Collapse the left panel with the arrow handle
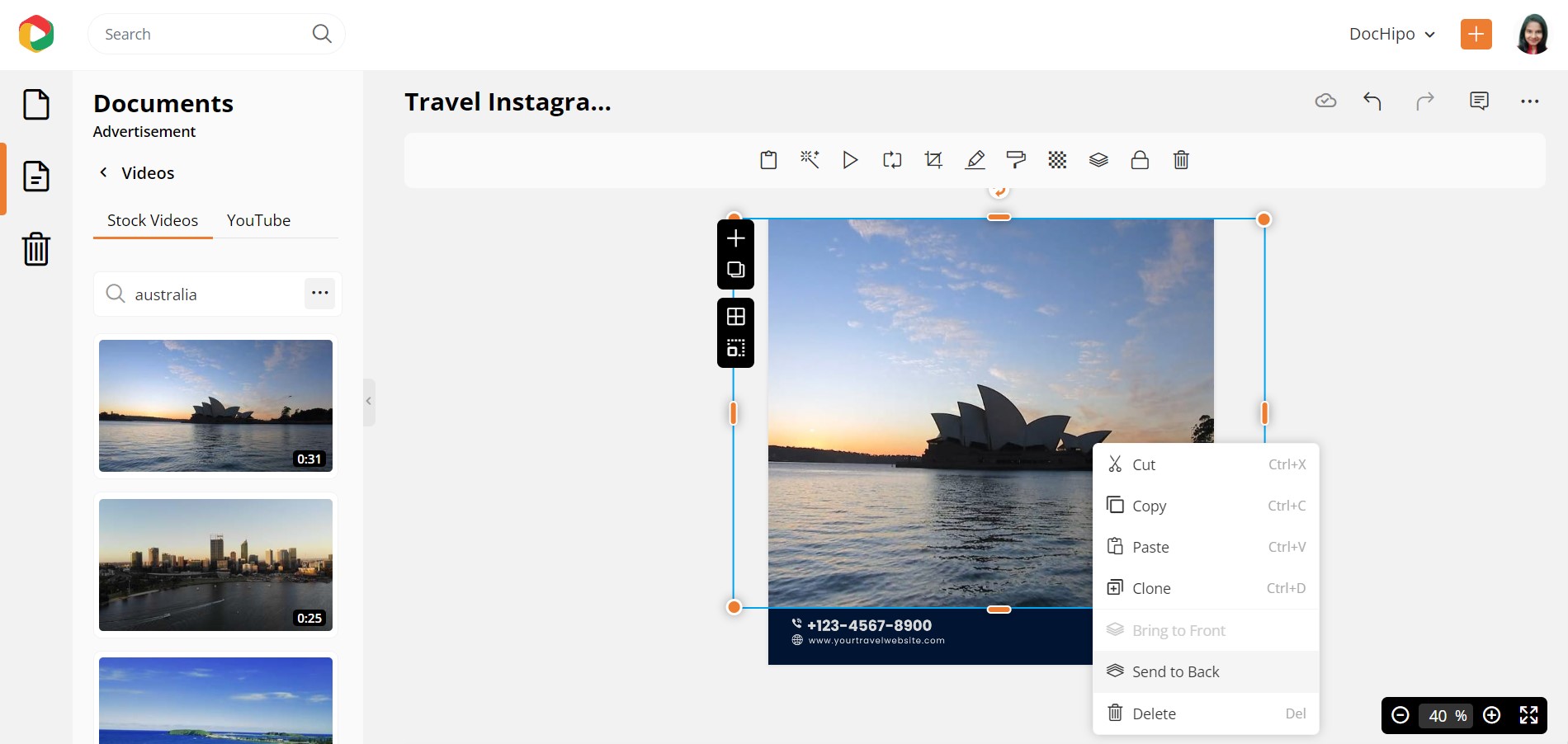This screenshot has width=1568, height=744. coord(369,402)
